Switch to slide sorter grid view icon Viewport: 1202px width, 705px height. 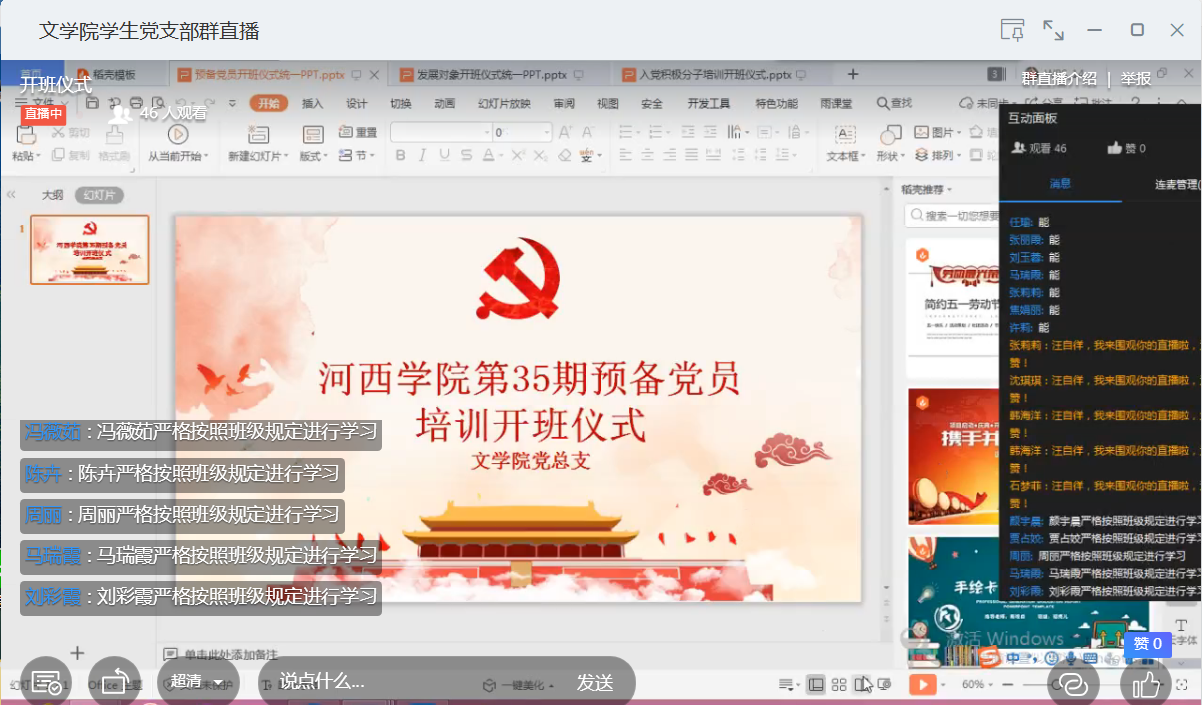click(x=839, y=684)
